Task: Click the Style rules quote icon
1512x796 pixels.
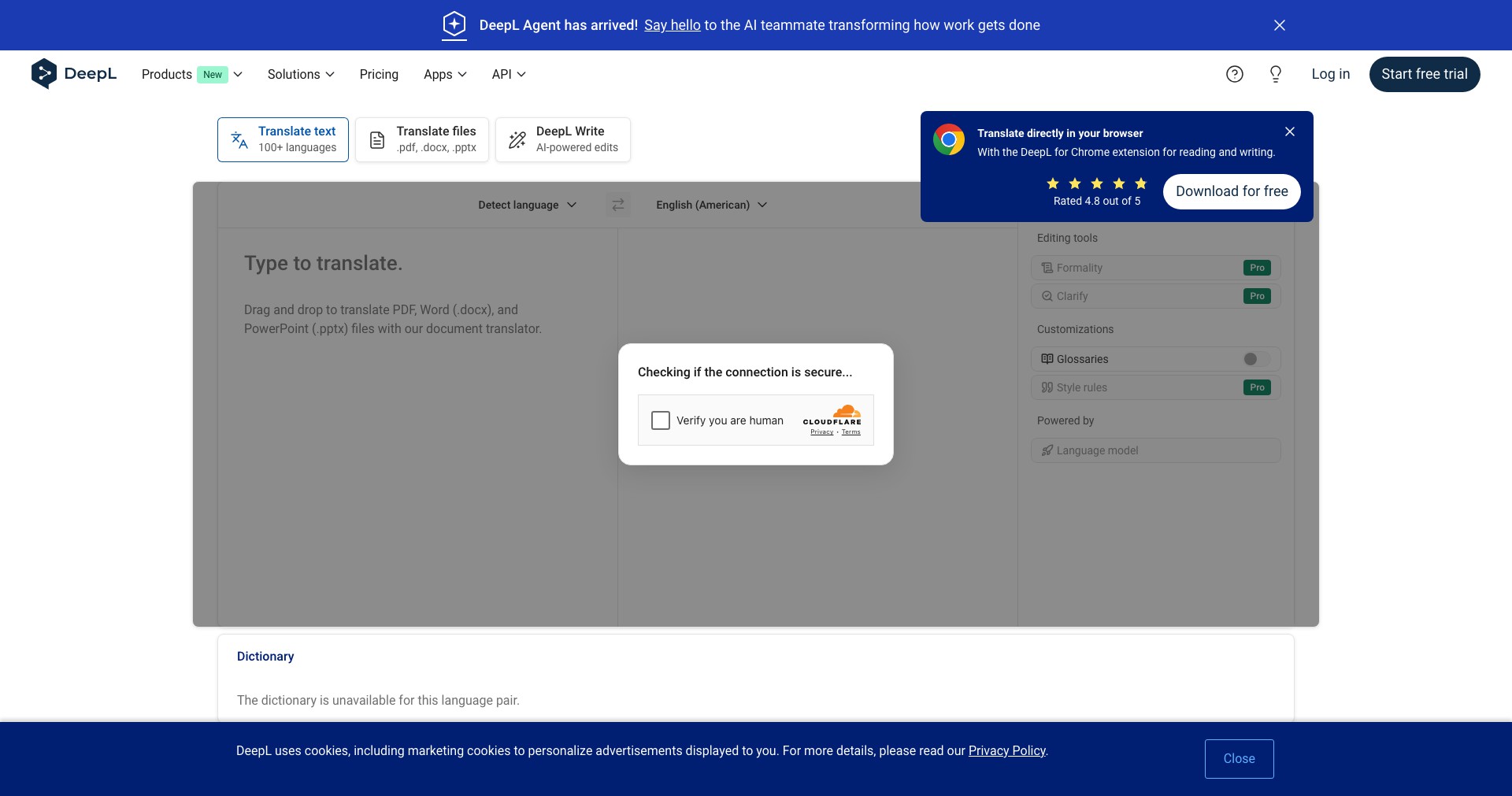Action: (1047, 387)
